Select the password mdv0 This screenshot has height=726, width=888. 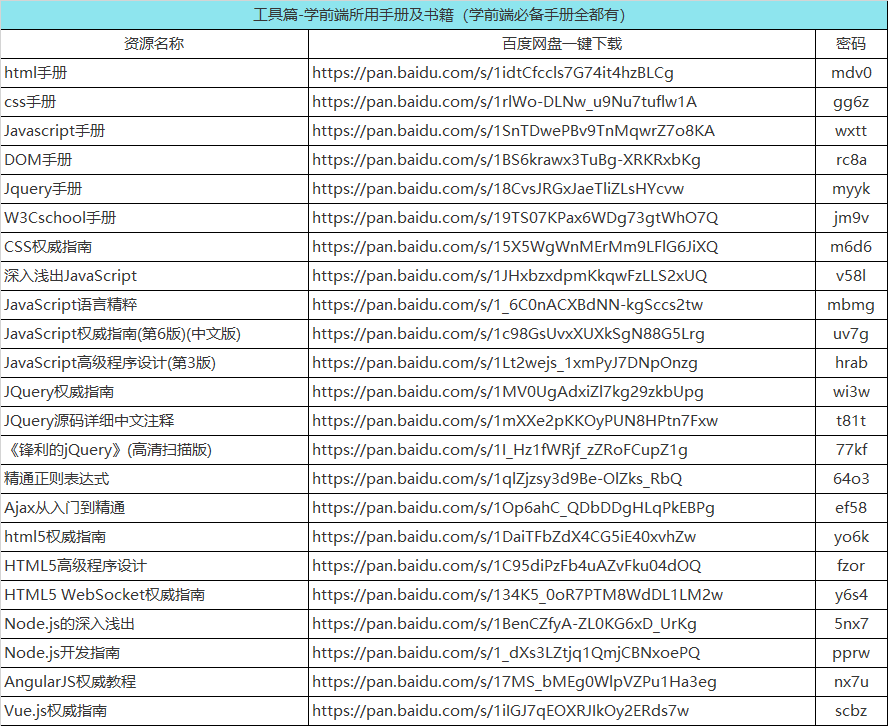click(851, 73)
